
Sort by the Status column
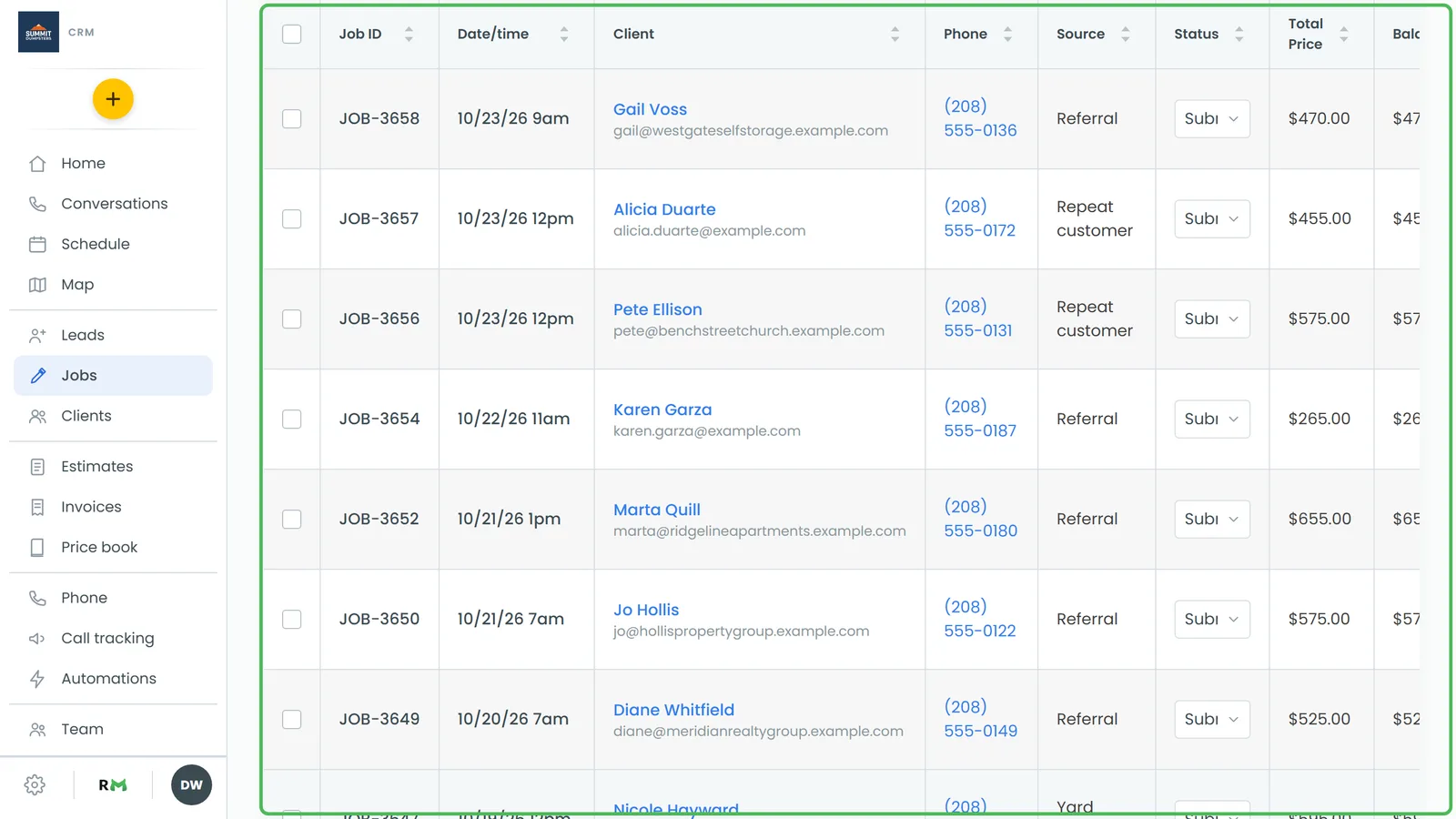(x=1239, y=34)
